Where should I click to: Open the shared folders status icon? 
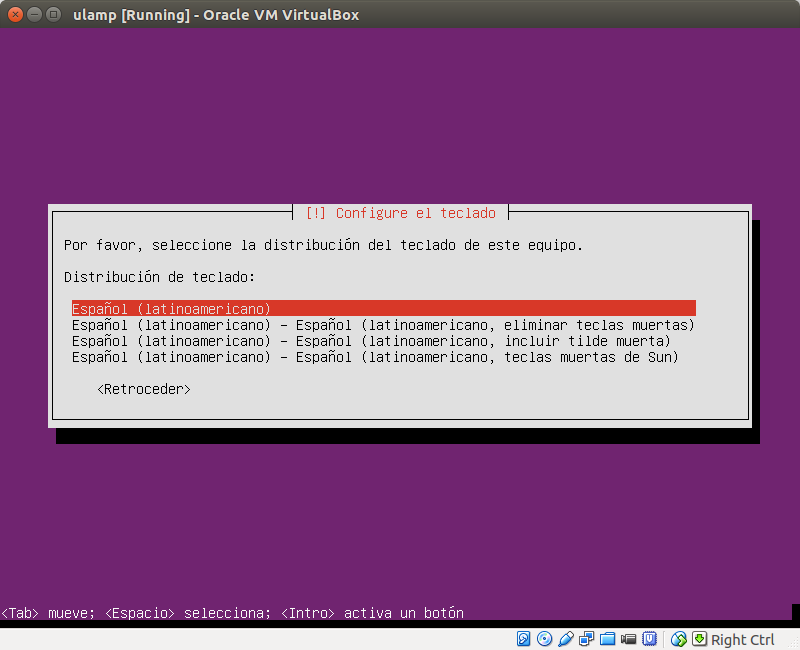coord(606,639)
